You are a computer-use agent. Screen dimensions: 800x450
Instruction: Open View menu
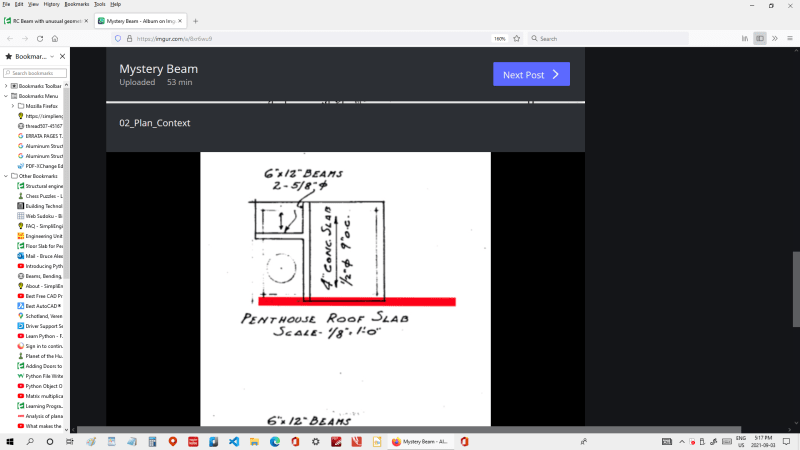(33, 4)
